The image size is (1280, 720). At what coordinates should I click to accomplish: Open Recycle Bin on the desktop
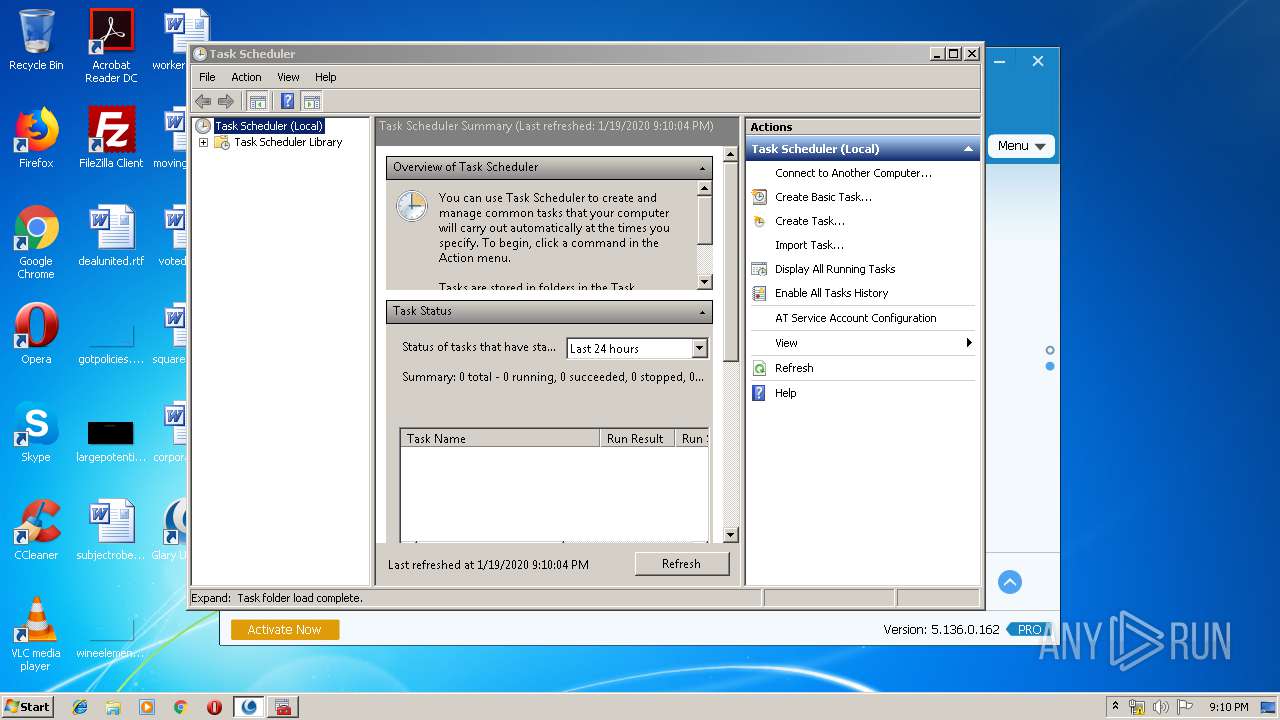click(x=36, y=40)
